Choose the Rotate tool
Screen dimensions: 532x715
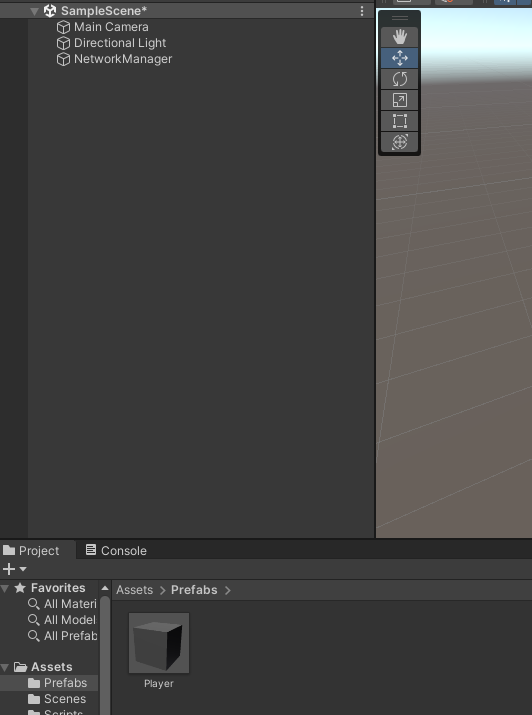coord(399,79)
